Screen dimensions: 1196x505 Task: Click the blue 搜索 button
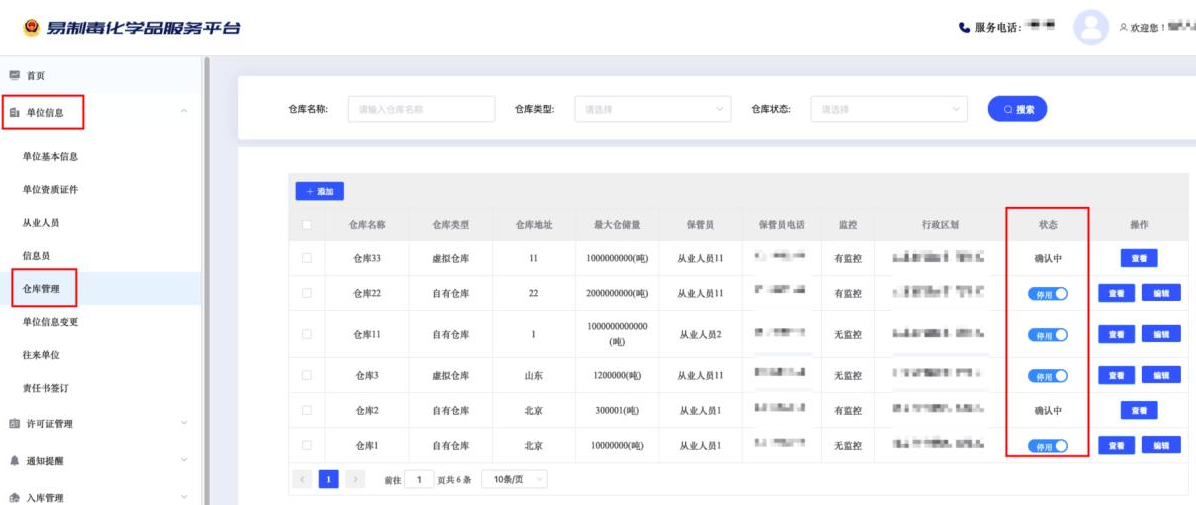(1017, 109)
